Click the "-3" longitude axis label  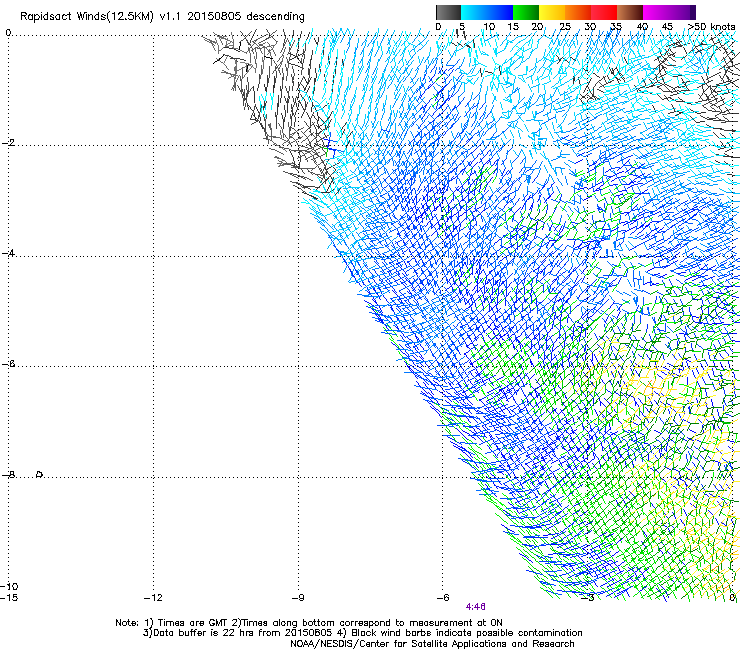point(588,598)
